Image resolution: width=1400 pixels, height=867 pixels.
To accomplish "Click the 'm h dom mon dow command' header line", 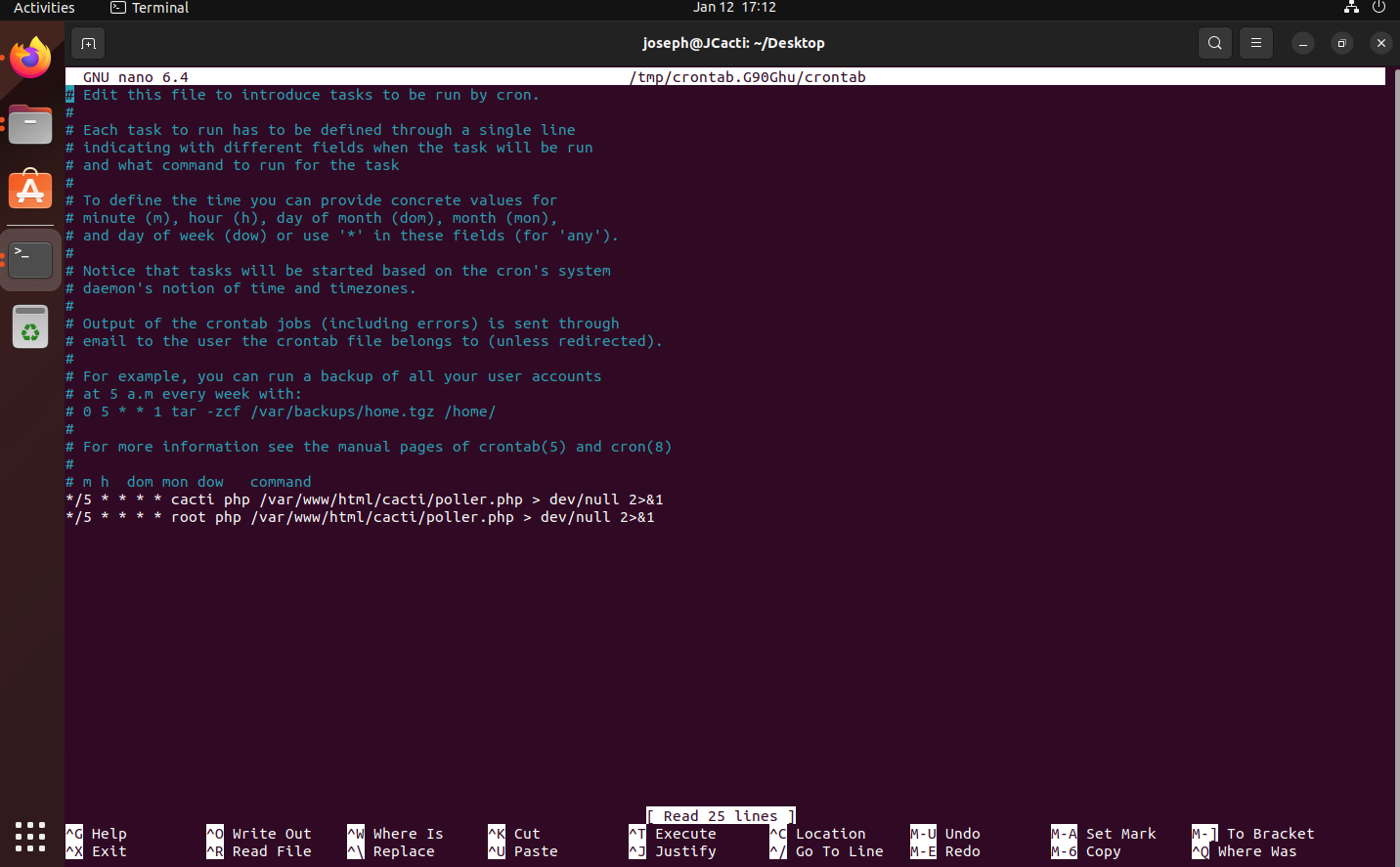I will [189, 482].
